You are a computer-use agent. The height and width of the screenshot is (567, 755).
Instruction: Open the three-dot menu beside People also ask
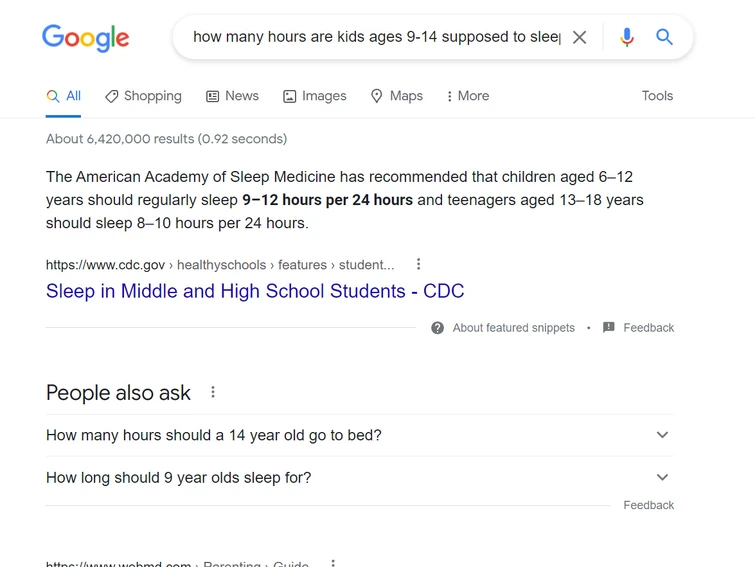tap(213, 393)
